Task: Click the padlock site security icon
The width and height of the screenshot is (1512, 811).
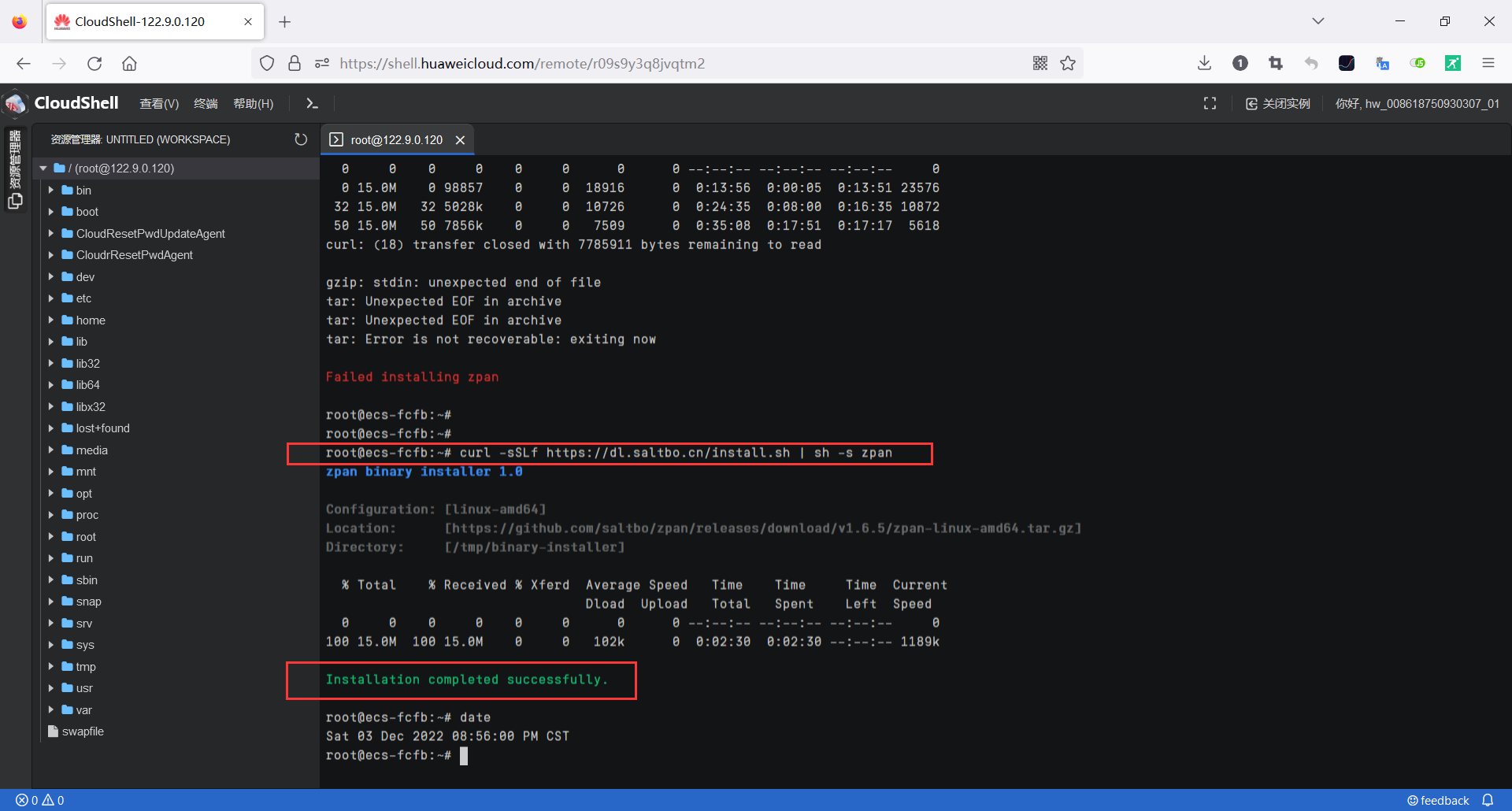Action: 295,64
